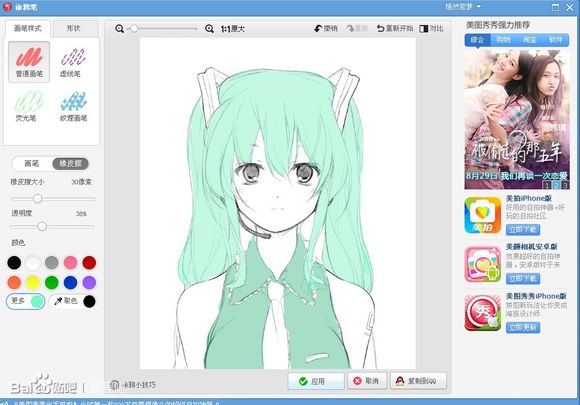Viewport: 580px width, 405px height.
Task: Go to ad banner page 3
Action: 565,185
